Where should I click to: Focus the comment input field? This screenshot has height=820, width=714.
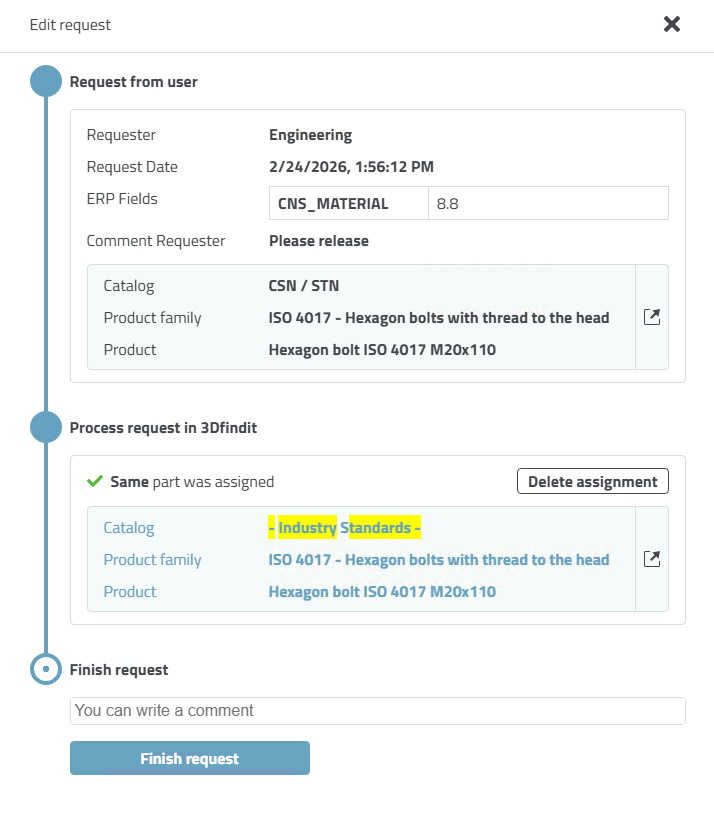378,711
